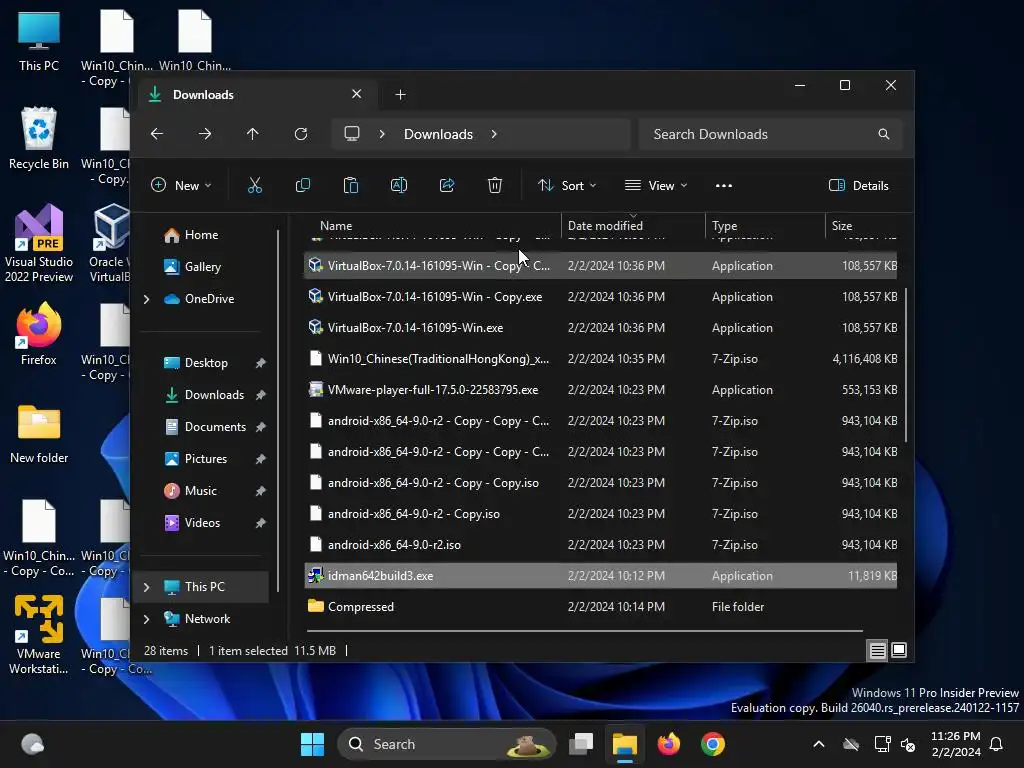Open the Sort dropdown
The image size is (1024, 768).
coord(567,185)
